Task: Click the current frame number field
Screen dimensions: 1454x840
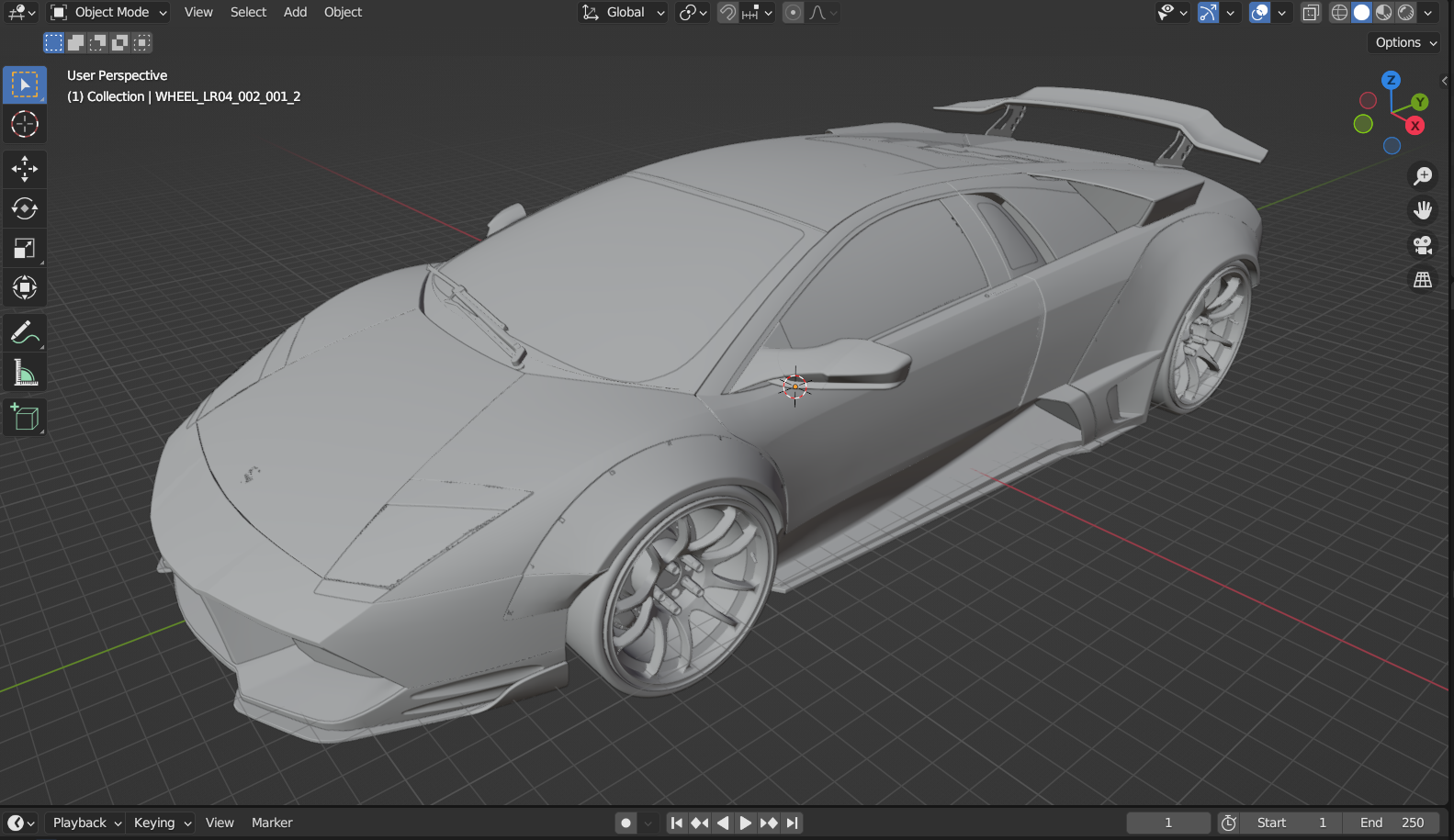Action: click(x=1168, y=823)
